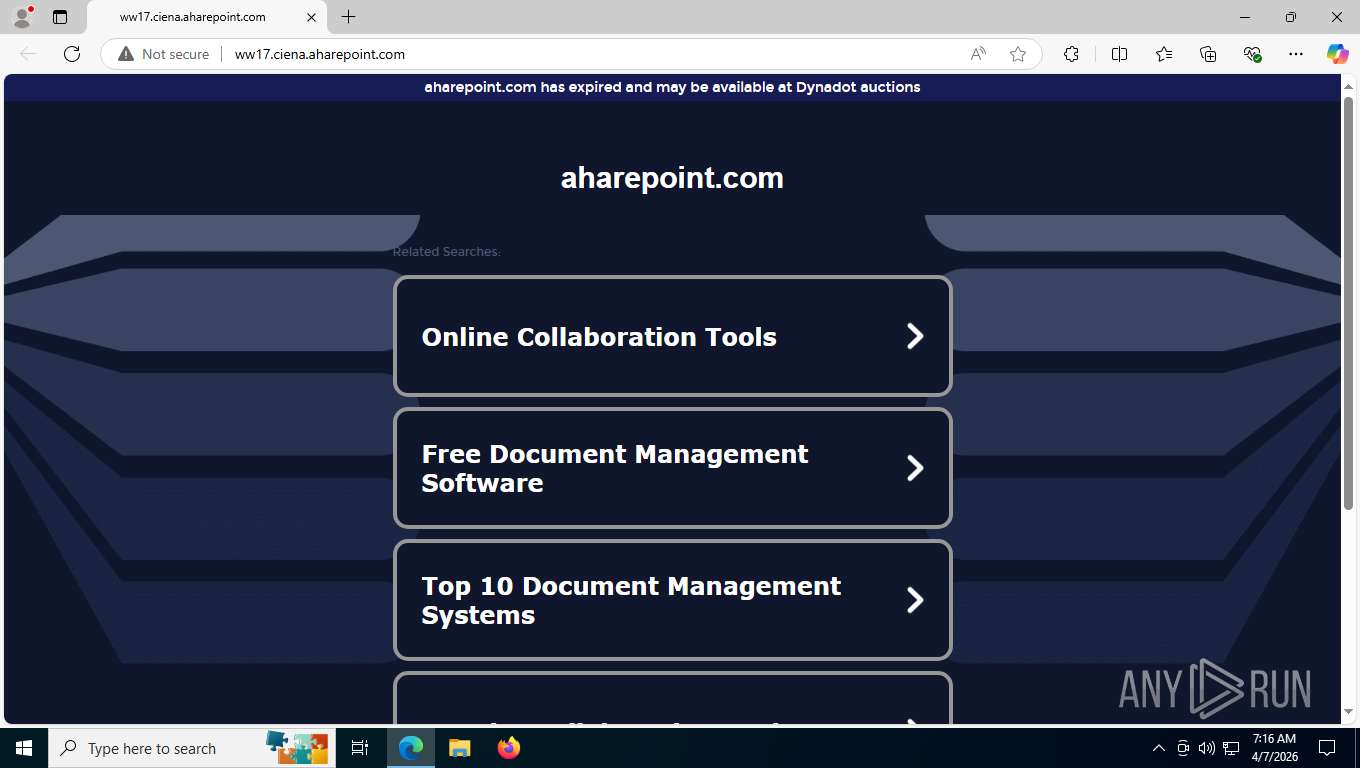Click the Type here to search box
The width and height of the screenshot is (1360, 768).
tap(190, 748)
